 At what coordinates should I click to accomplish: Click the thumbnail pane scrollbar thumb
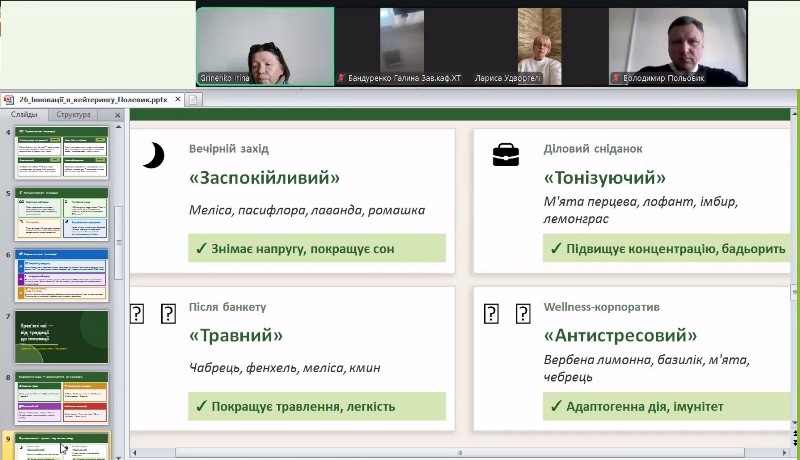[x=119, y=243]
